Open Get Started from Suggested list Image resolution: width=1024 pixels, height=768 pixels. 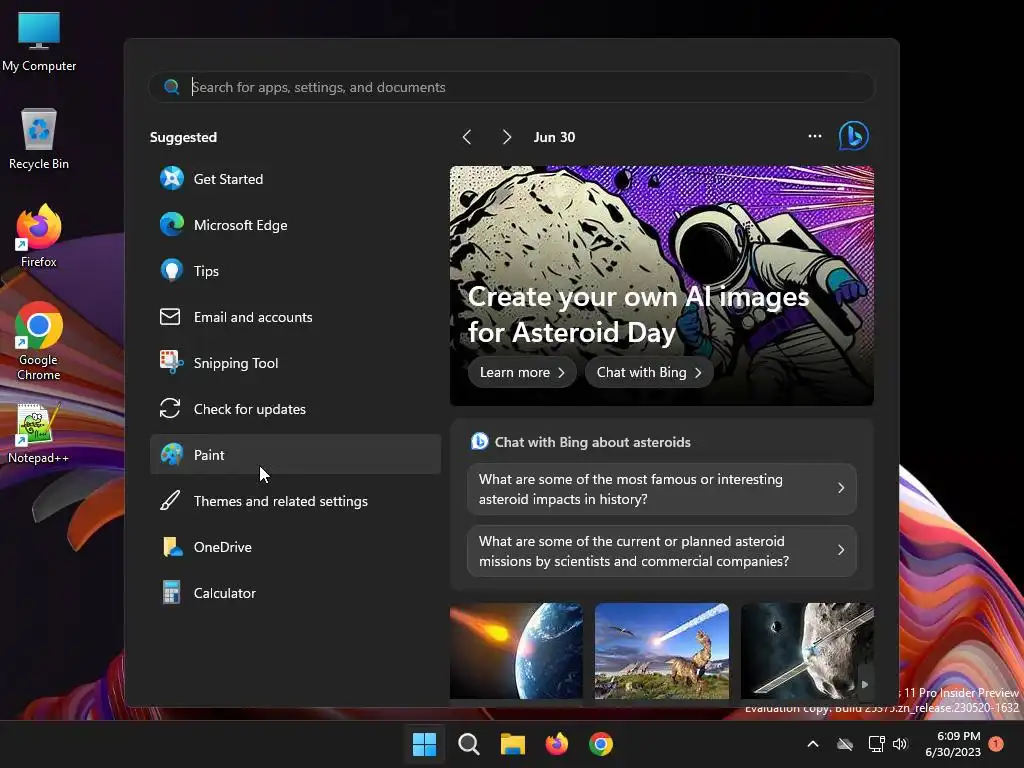tap(295, 179)
